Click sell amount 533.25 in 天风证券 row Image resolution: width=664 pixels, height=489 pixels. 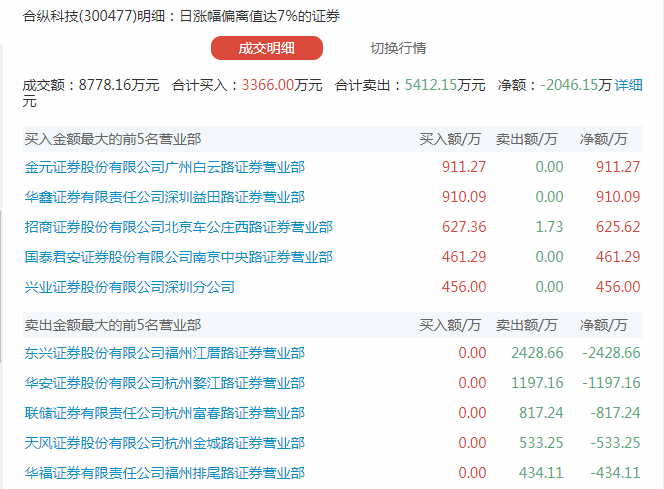541,443
